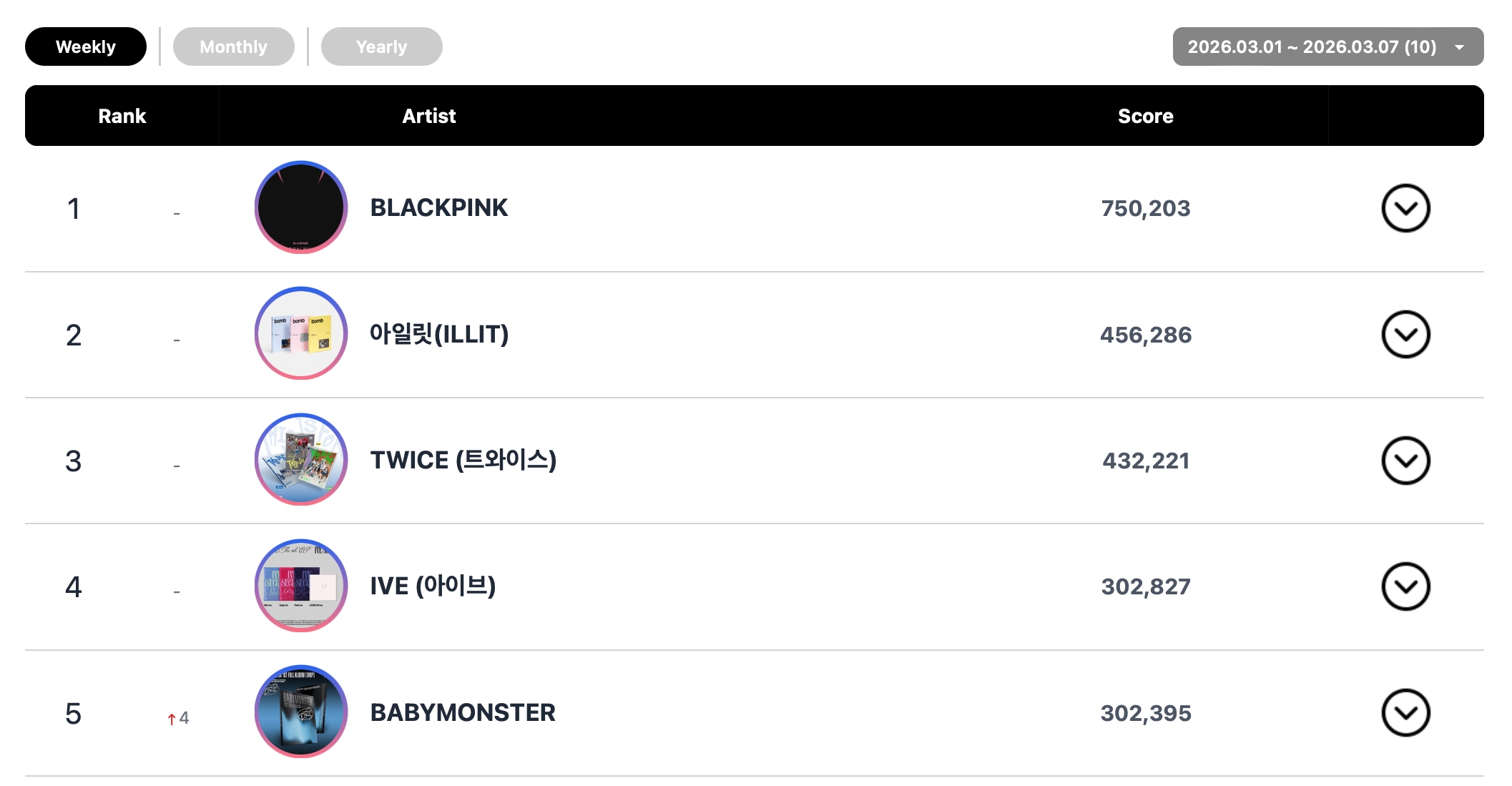
Task: Click the Score column header
Action: tap(1145, 116)
